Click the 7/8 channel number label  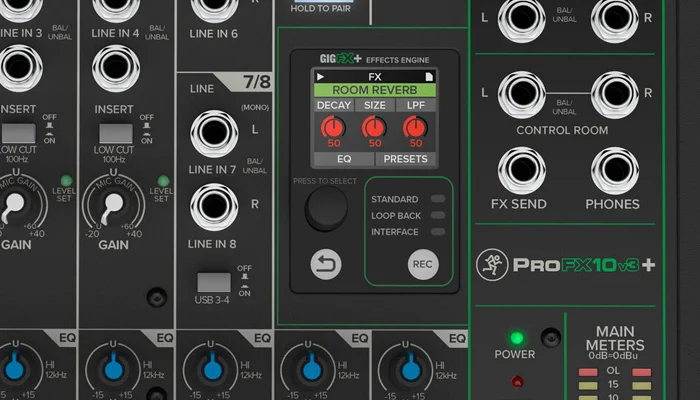257,82
